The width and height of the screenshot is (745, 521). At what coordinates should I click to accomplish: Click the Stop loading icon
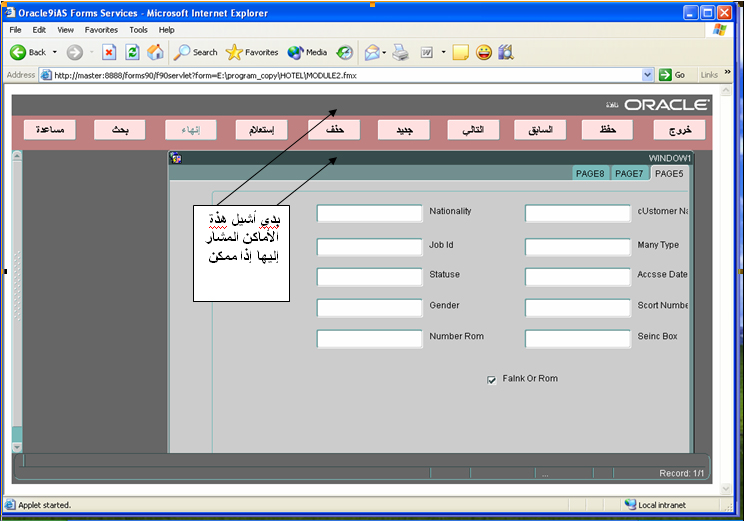pos(109,52)
